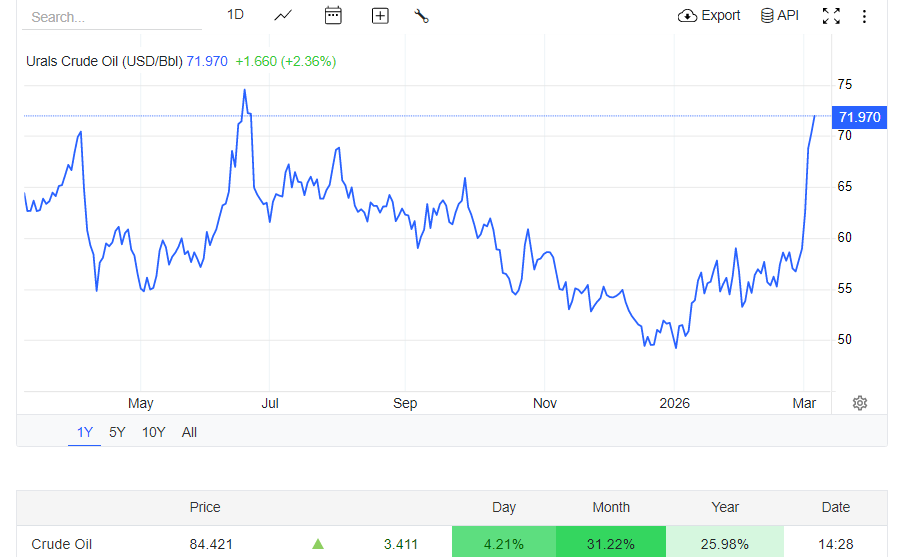912x557 pixels.
Task: Switch to the 5Y time range
Action: click(x=117, y=432)
